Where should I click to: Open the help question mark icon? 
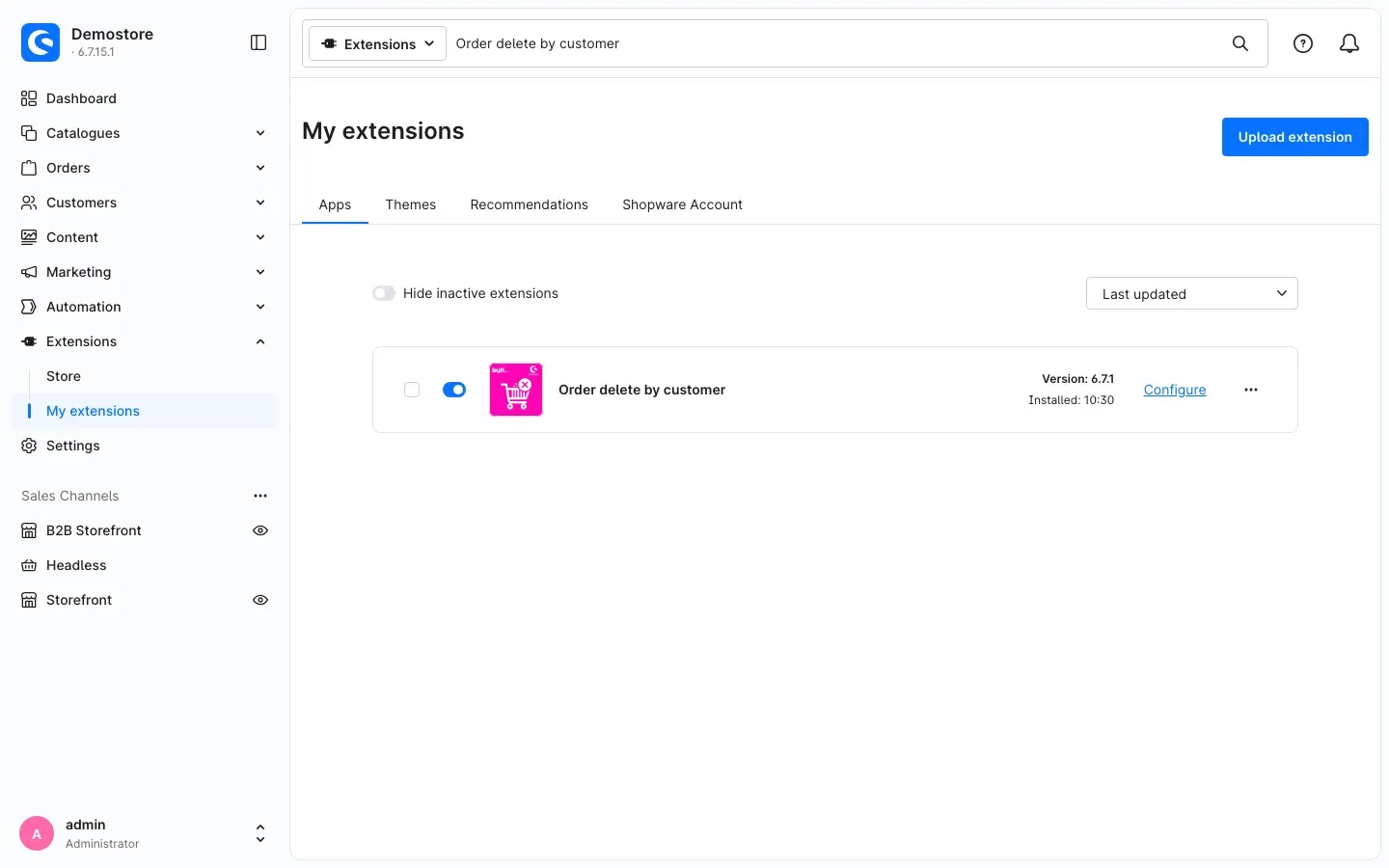click(1303, 43)
